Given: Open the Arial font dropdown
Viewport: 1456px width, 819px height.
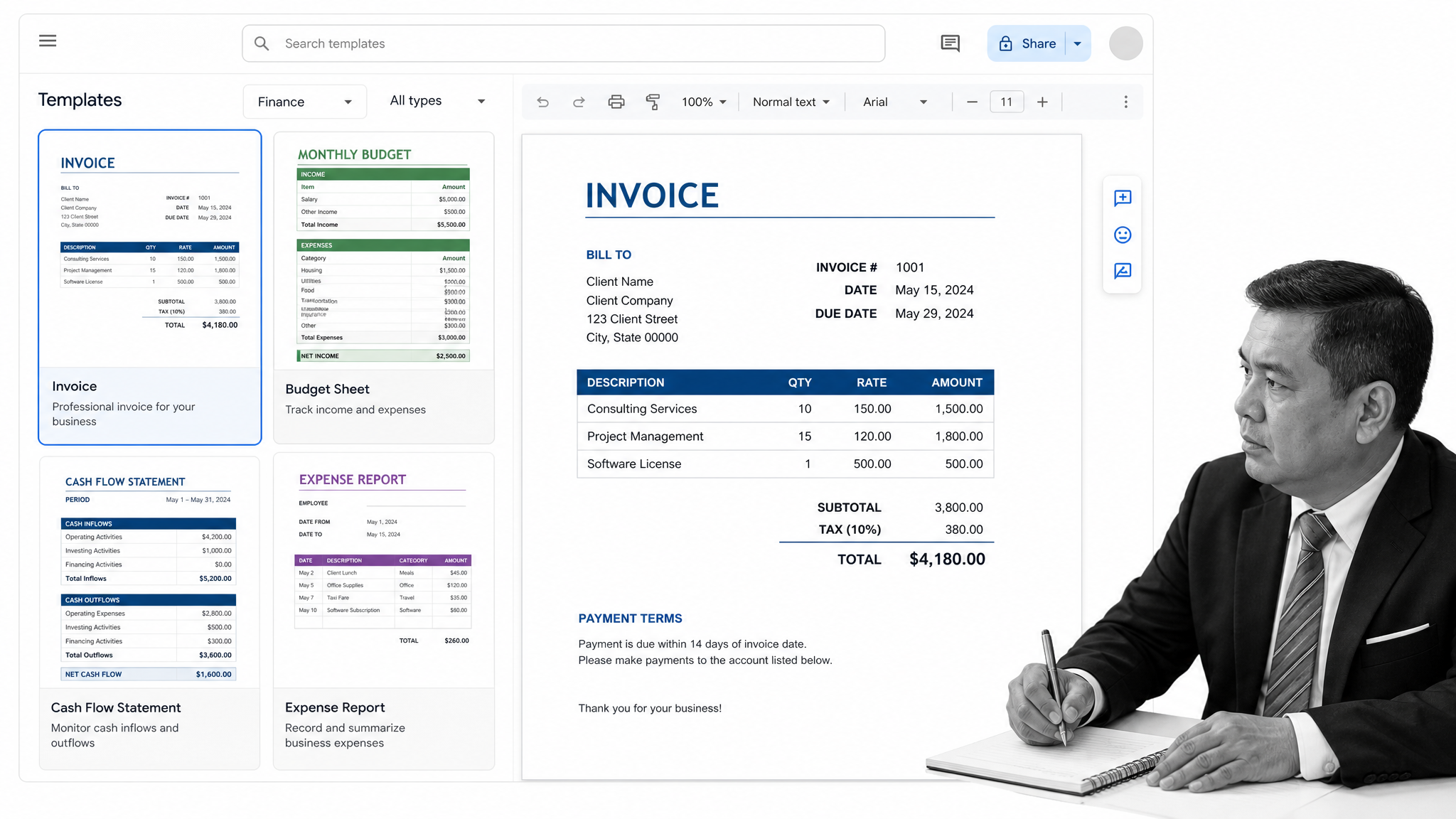Looking at the screenshot, I should tap(895, 102).
